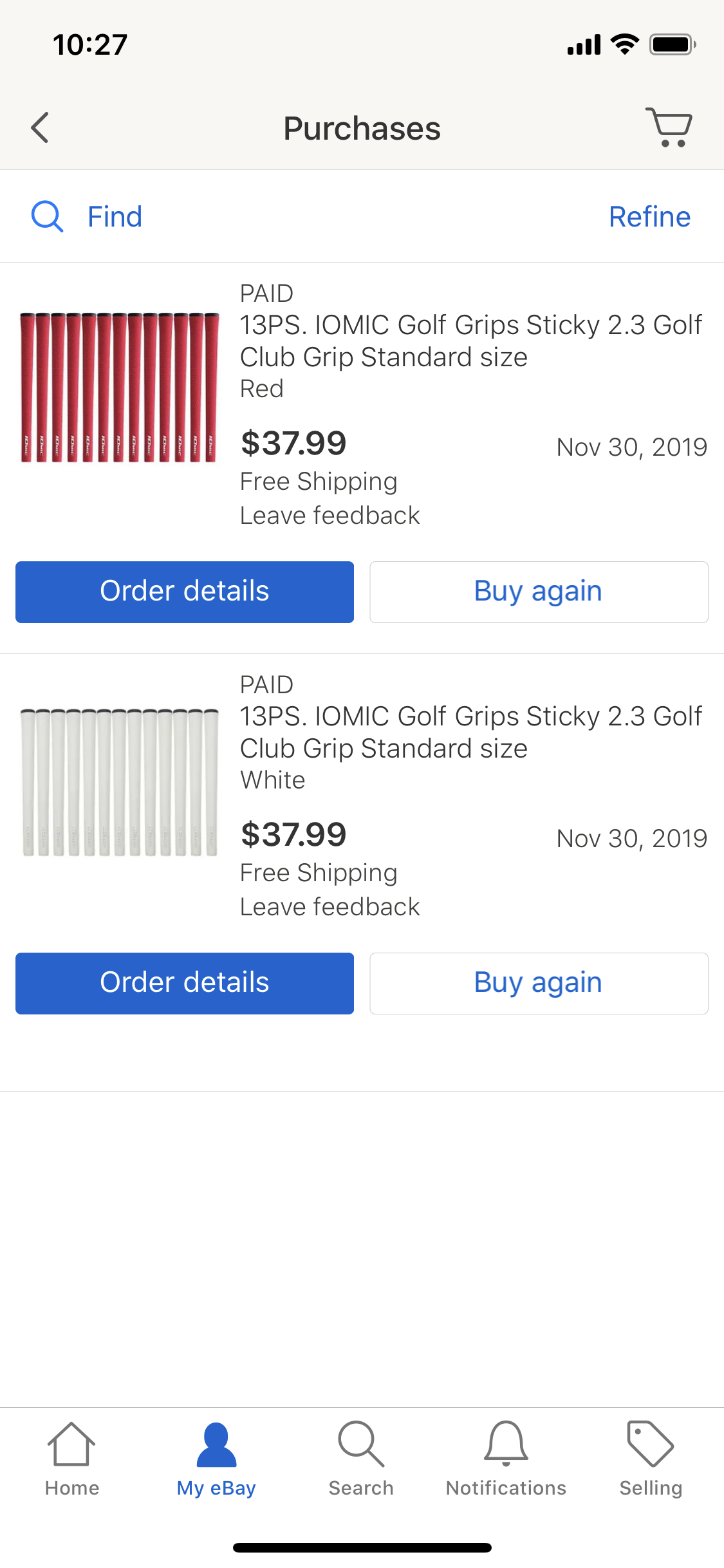Tap the Find magnifier icon
Image resolution: width=724 pixels, height=1568 pixels.
tap(47, 216)
